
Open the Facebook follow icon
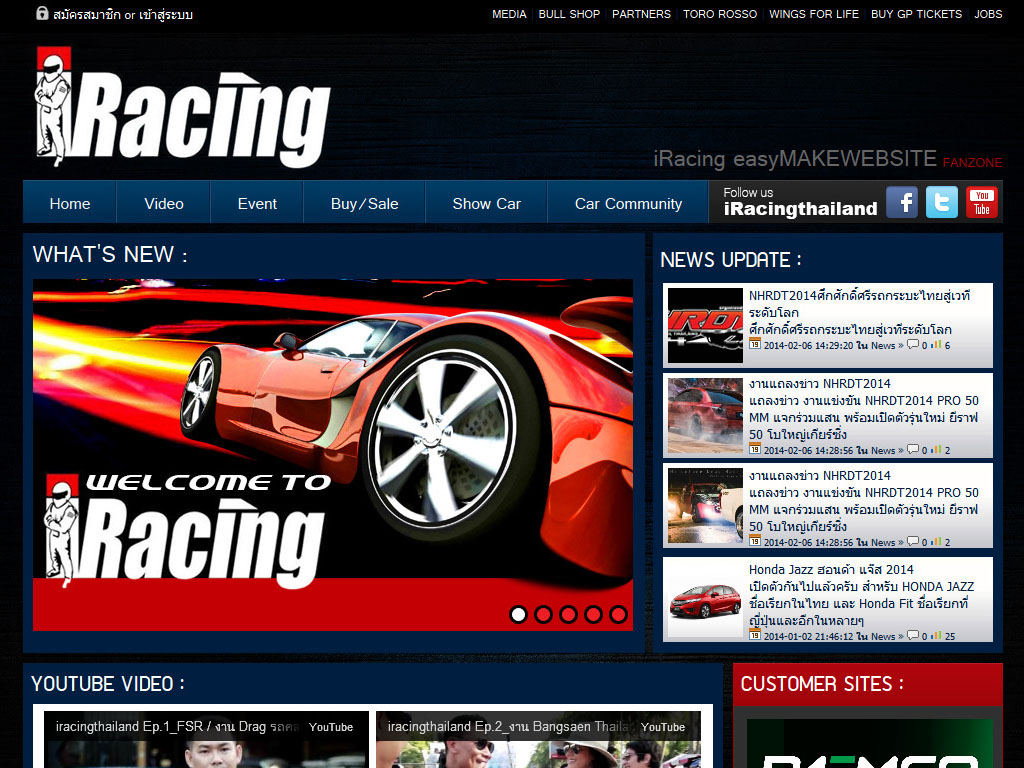[x=902, y=202]
